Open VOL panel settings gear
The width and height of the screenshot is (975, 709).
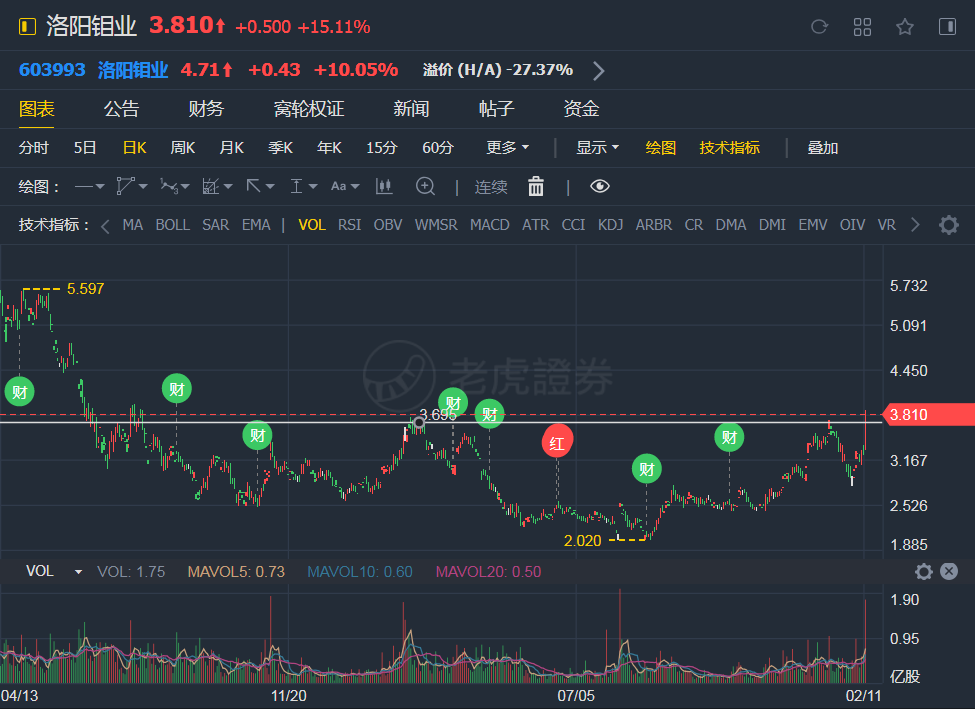924,572
